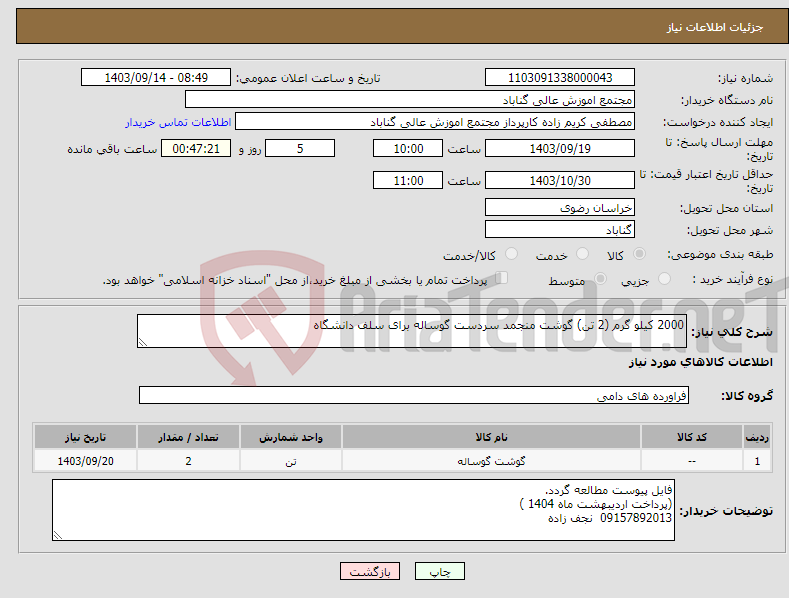Click the گوشت گوساله table cell

(491, 461)
